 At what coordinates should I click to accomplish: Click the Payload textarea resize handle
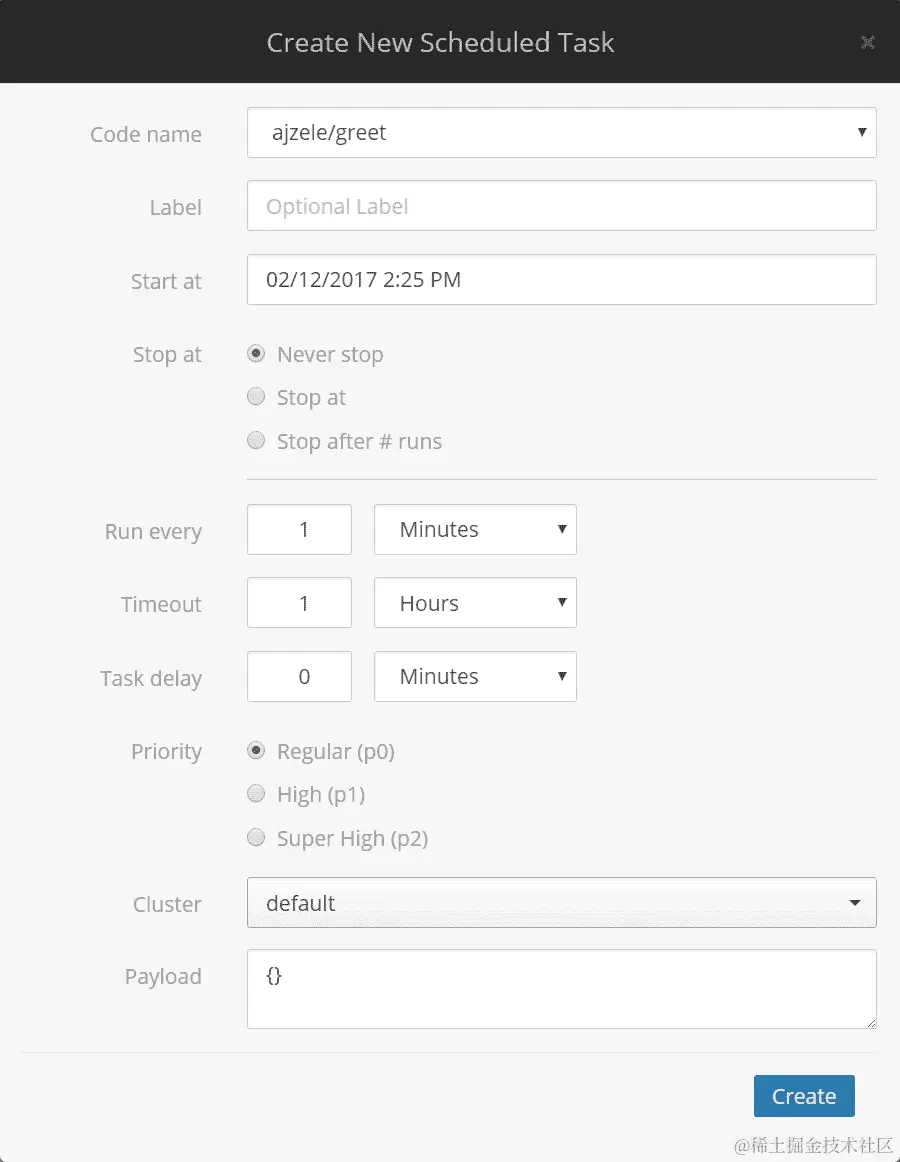[870, 1022]
